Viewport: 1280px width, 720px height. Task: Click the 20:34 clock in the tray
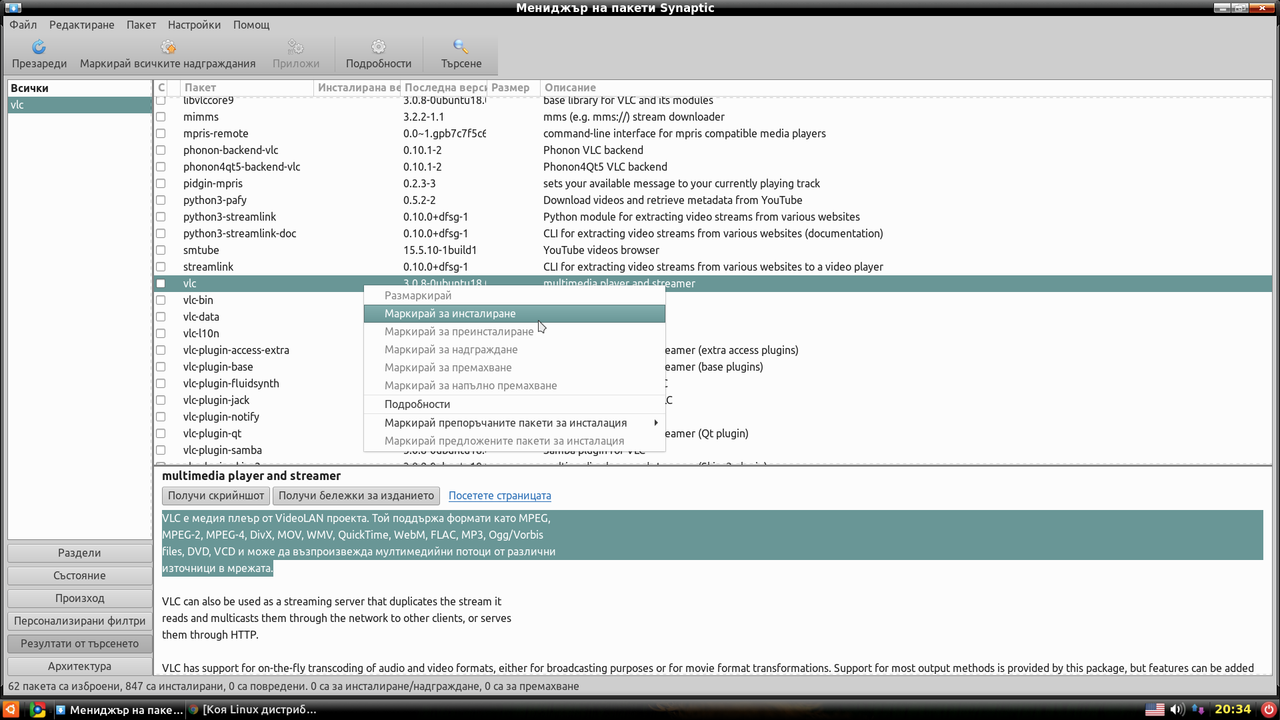[1232, 710]
